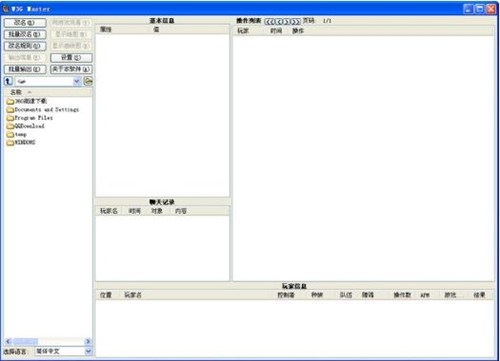The image size is (500, 361).
Task: Click the file list horizontal scrollbar right arrow
Action: pyautogui.click(x=88, y=341)
